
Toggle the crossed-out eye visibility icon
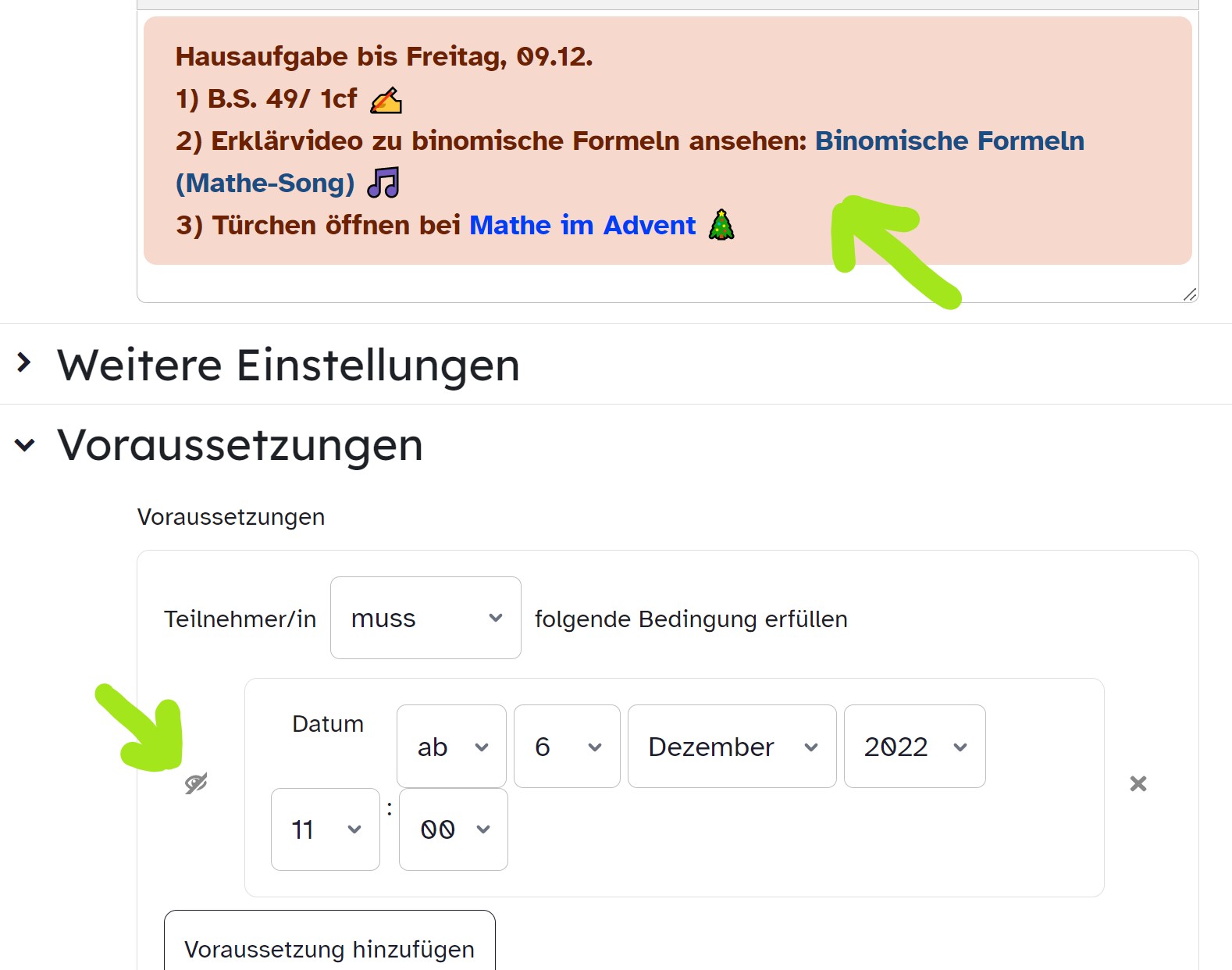196,783
